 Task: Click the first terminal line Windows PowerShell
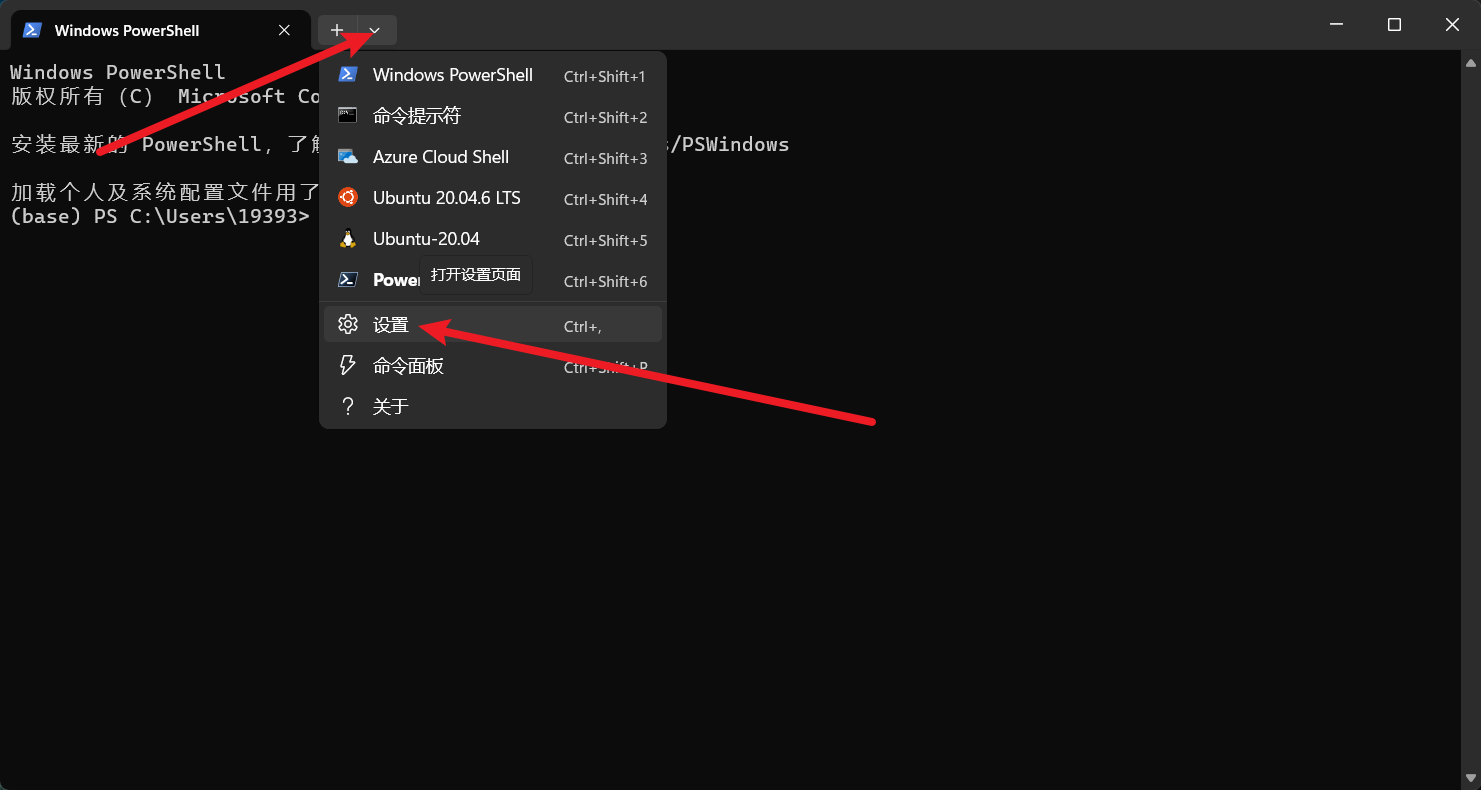(118, 72)
